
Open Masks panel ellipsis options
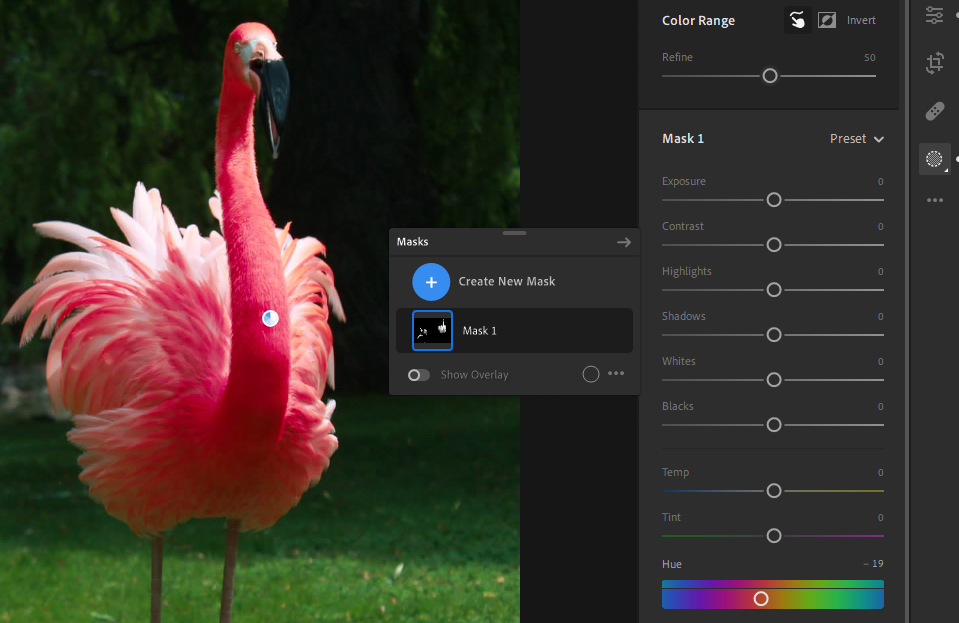(x=616, y=373)
